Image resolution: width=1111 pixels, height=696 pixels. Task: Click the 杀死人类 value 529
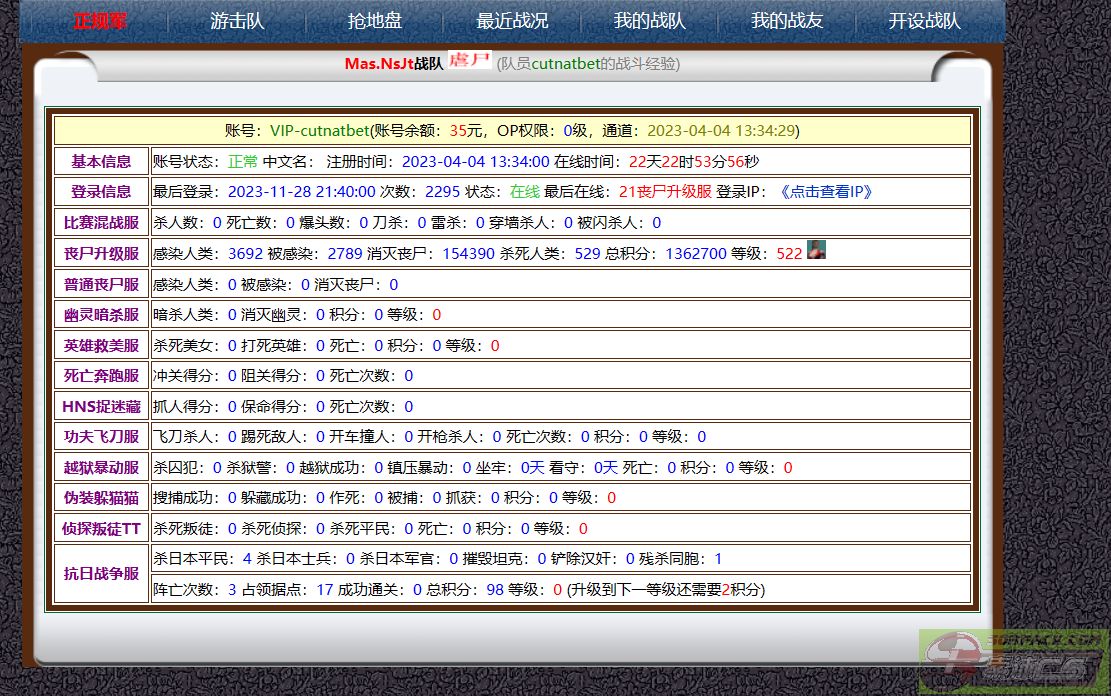point(587,254)
